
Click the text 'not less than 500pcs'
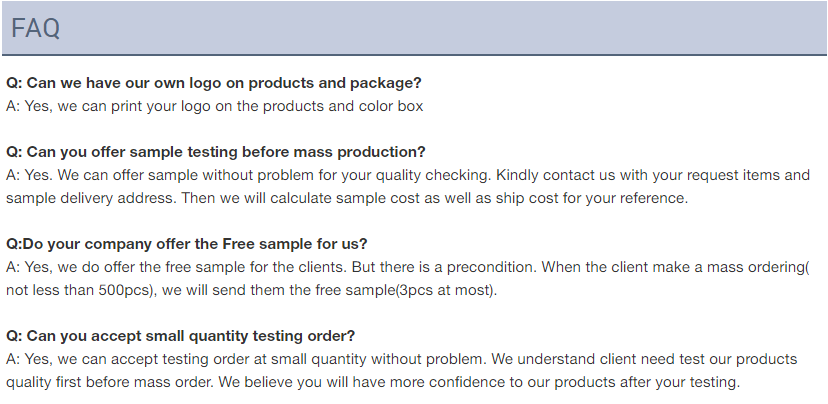pyautogui.click(x=79, y=290)
